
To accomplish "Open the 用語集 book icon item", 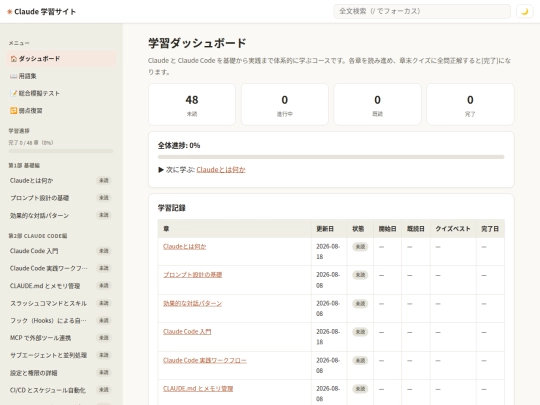I will (61, 76).
